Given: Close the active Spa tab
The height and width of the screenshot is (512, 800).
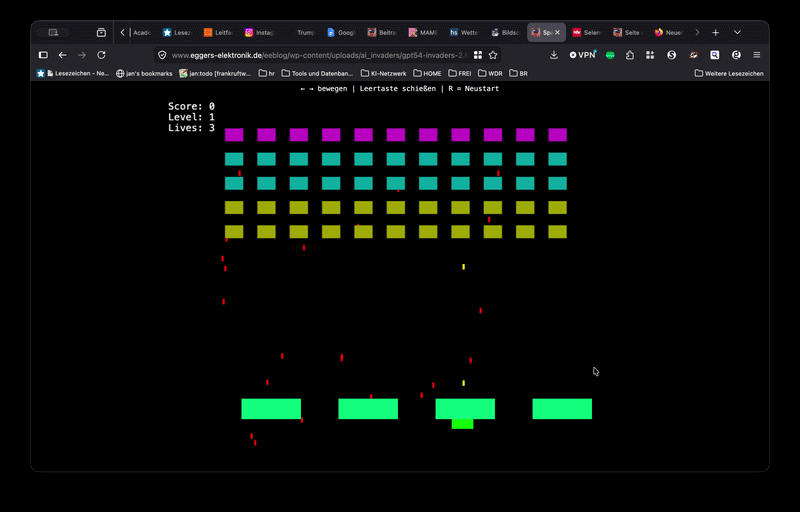Looking at the screenshot, I should pos(558,33).
